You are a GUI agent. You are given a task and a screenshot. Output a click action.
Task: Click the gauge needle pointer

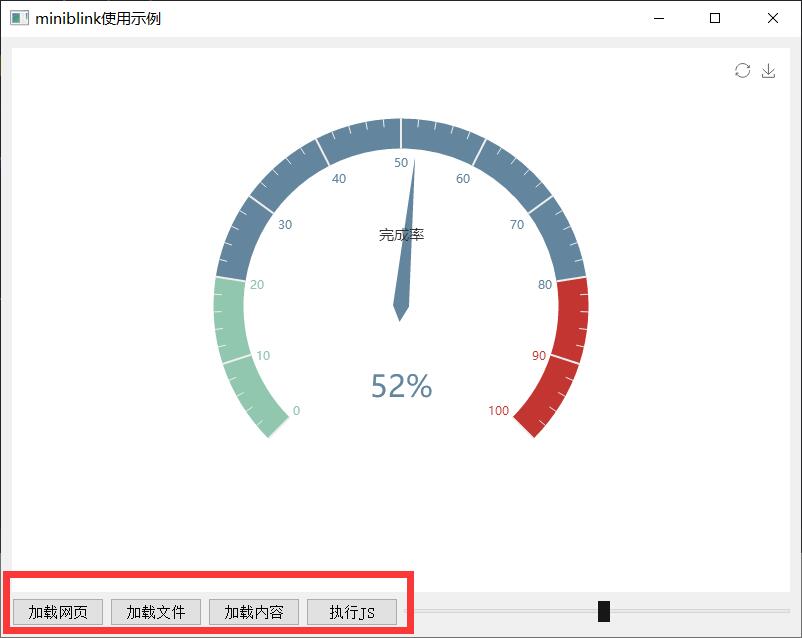pos(407,250)
